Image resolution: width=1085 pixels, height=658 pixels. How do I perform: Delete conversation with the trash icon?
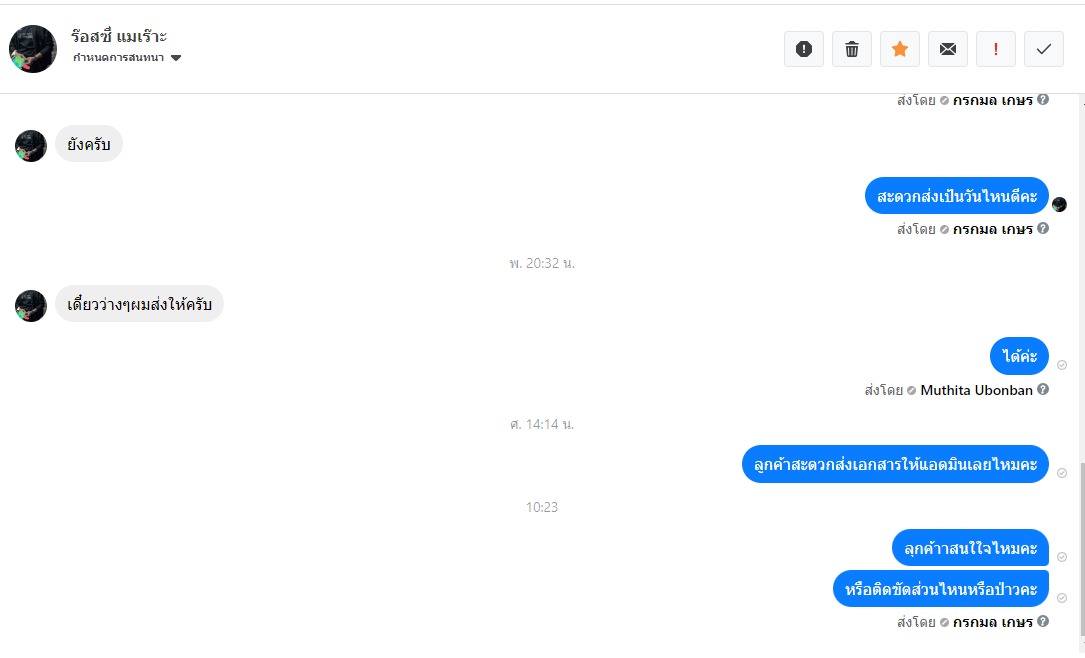[x=852, y=49]
